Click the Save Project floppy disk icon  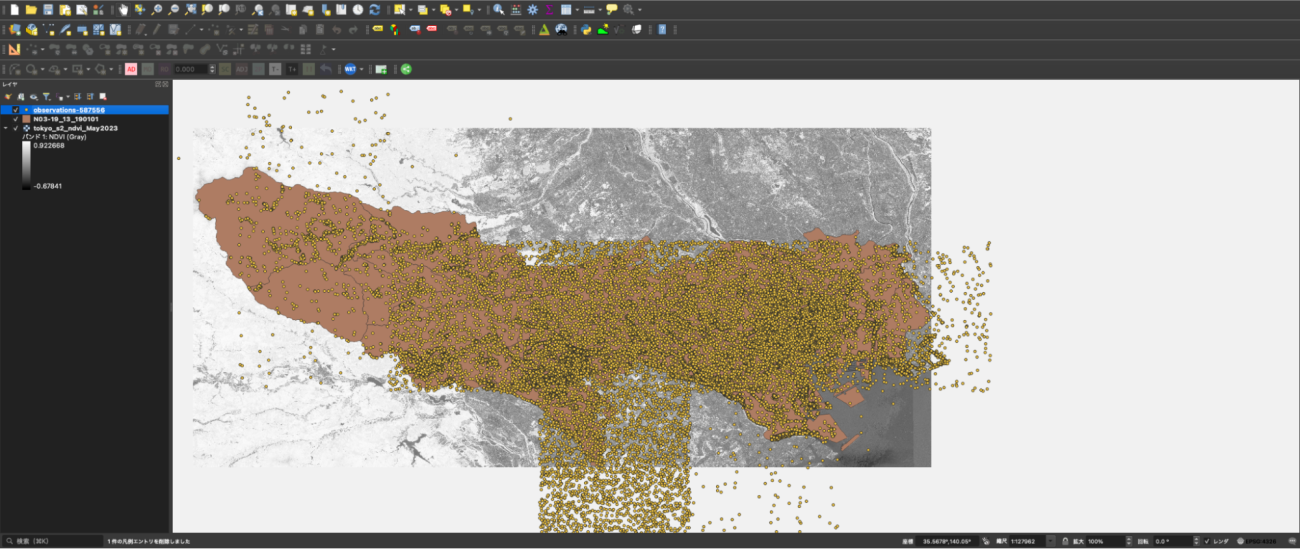(48, 9)
